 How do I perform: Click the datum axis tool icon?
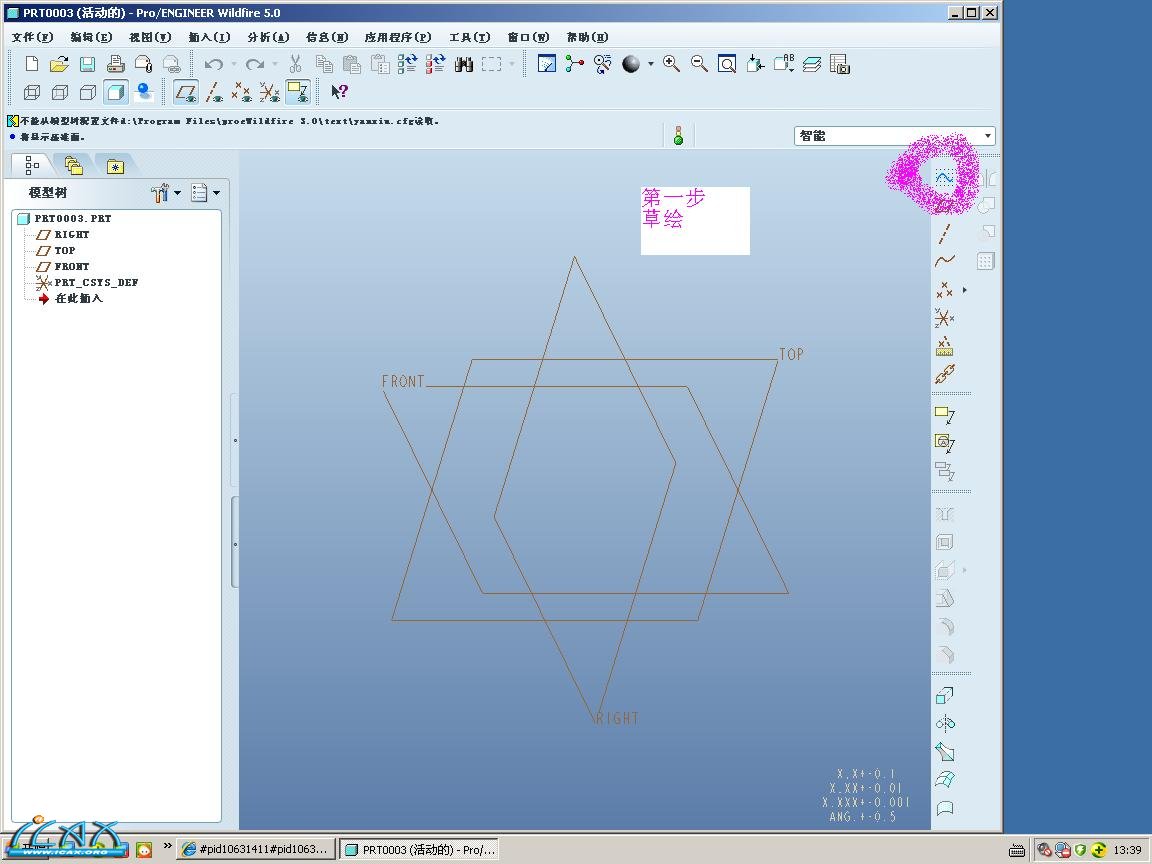[945, 233]
